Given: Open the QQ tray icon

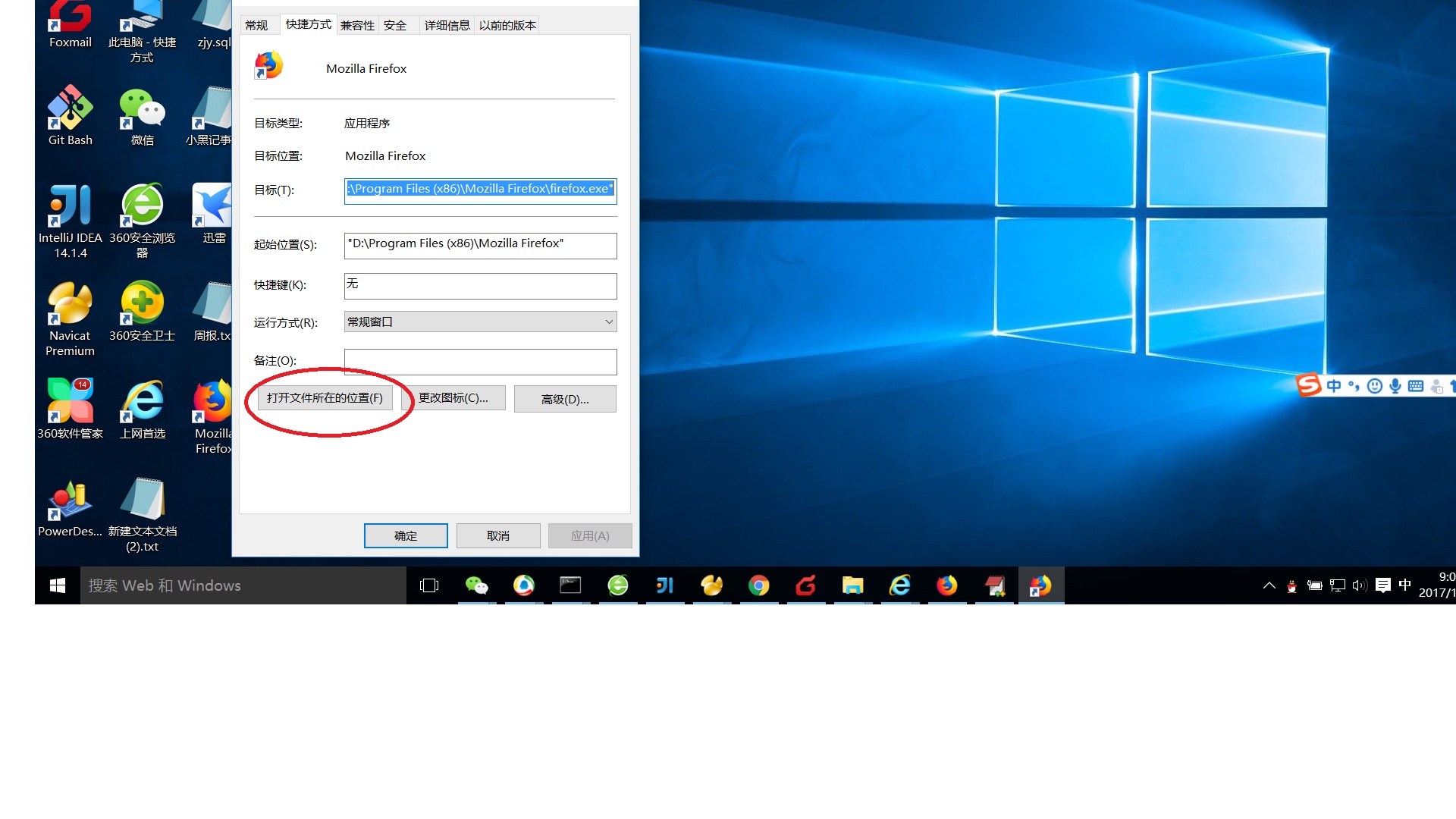Looking at the screenshot, I should (x=1291, y=586).
